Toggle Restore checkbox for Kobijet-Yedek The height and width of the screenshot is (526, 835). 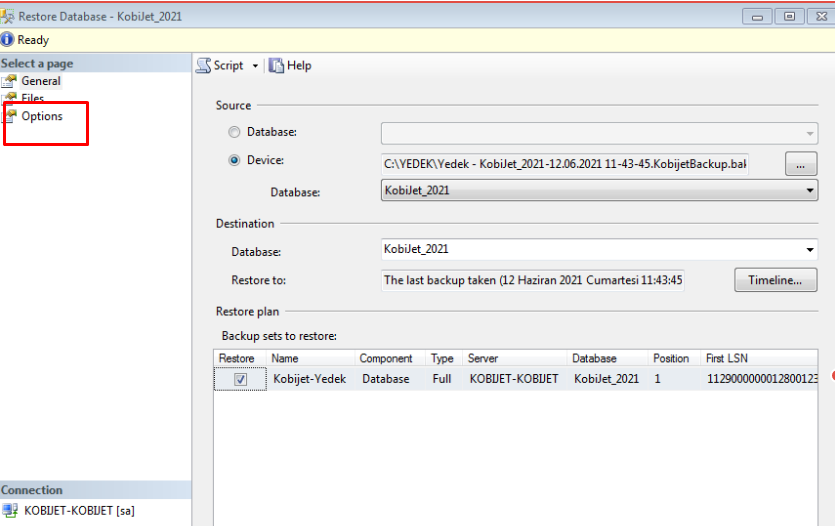coord(240,379)
